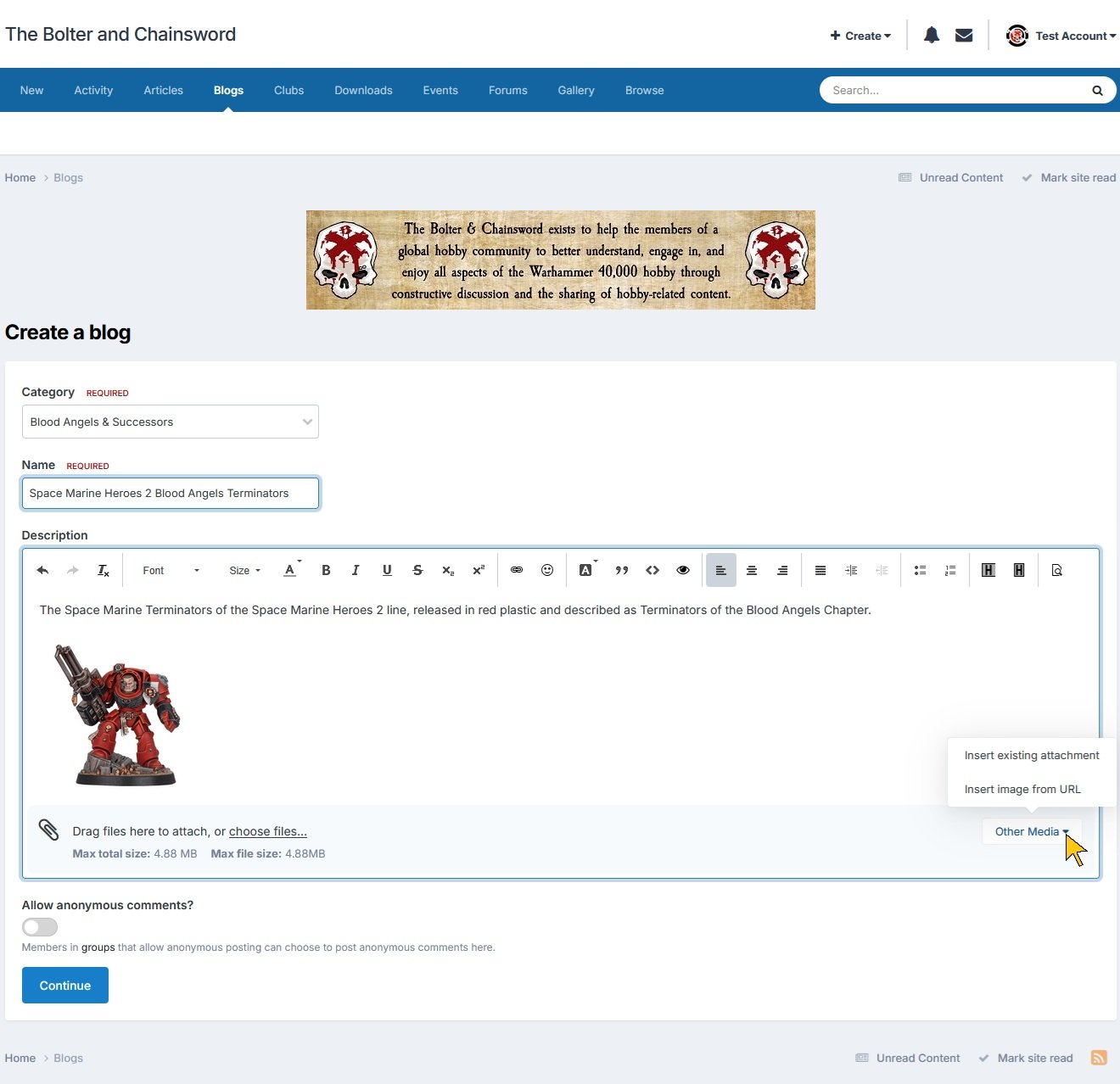The width and height of the screenshot is (1120, 1084).
Task: Insert a bulleted list
Action: point(920,571)
